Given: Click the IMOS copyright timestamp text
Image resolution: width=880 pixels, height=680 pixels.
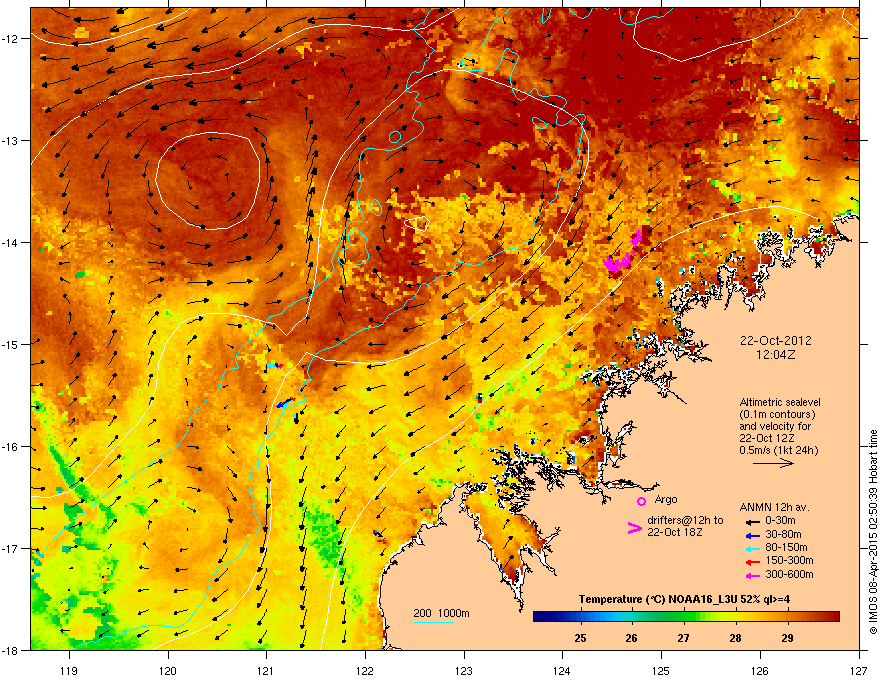Looking at the screenshot, I should [x=873, y=532].
